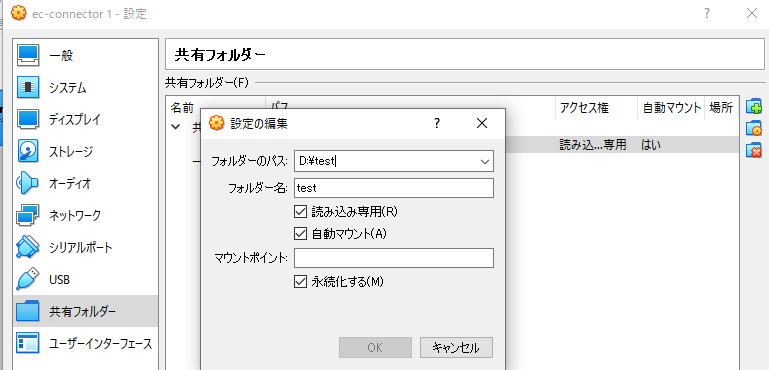Close the ec-connector 1 settings window

(x=752, y=13)
